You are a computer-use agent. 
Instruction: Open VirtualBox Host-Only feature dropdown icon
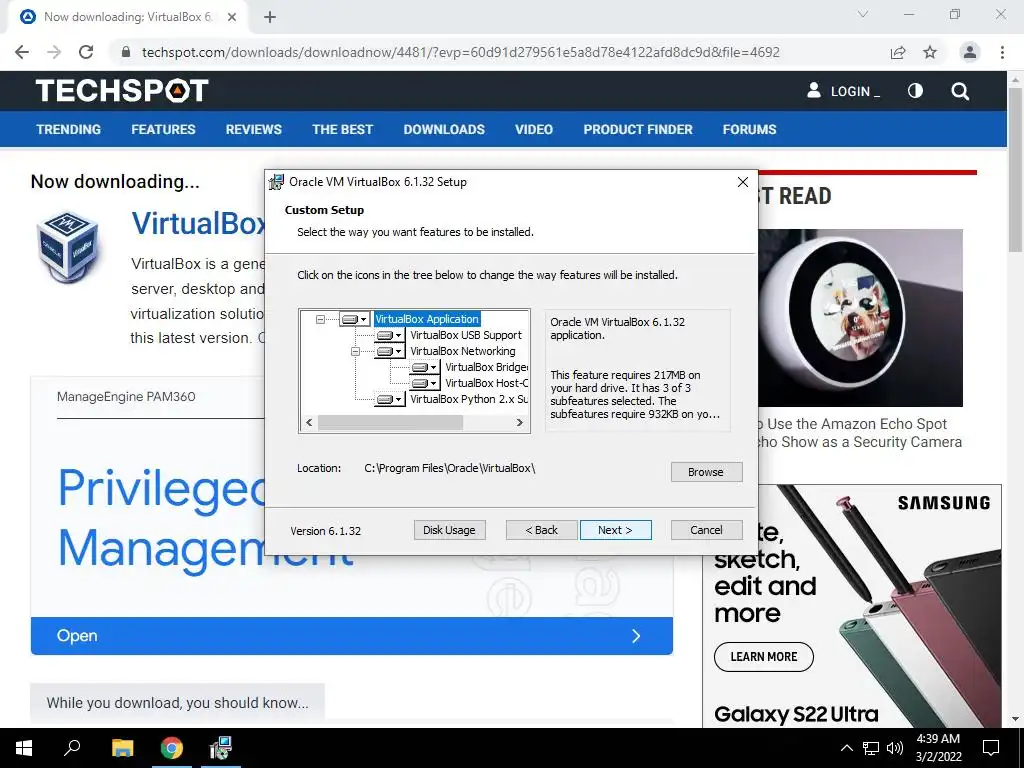coord(424,383)
